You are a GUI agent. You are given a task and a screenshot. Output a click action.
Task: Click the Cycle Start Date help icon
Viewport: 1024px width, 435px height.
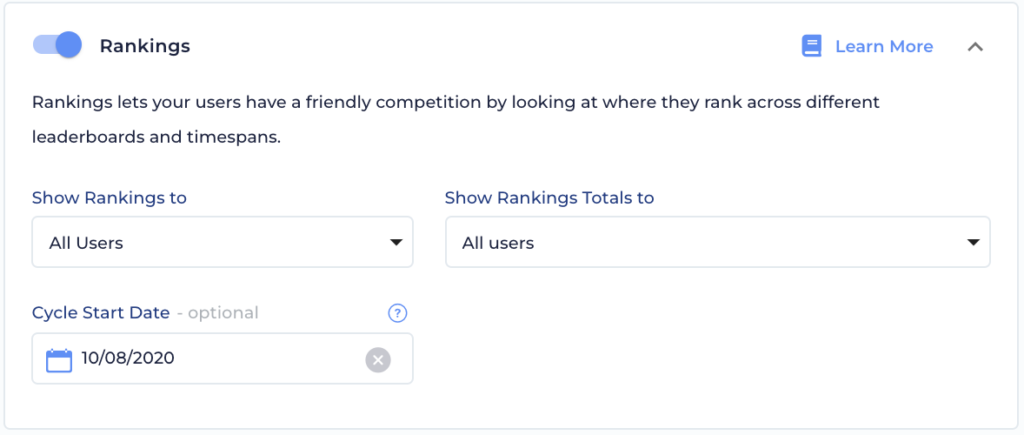click(398, 314)
